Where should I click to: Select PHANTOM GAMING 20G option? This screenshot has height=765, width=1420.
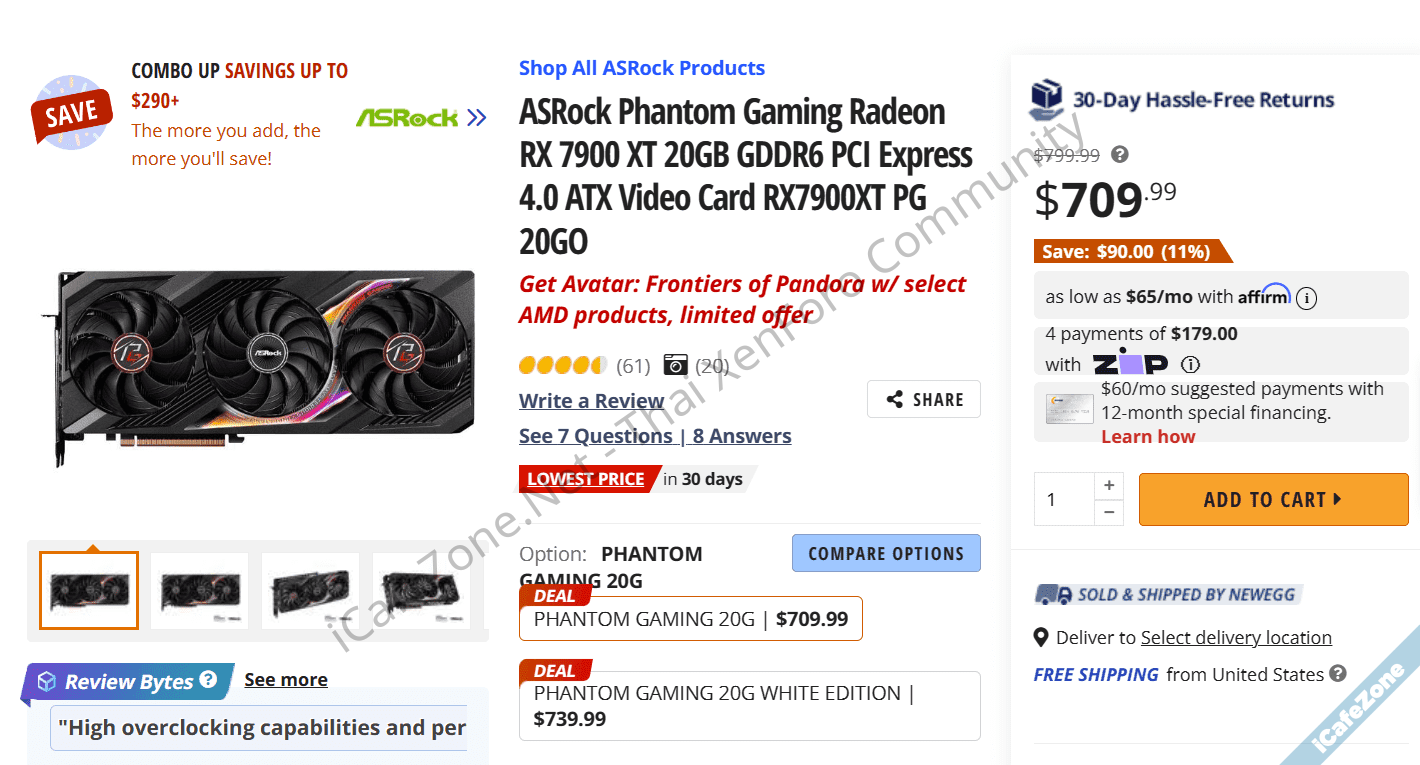point(690,619)
